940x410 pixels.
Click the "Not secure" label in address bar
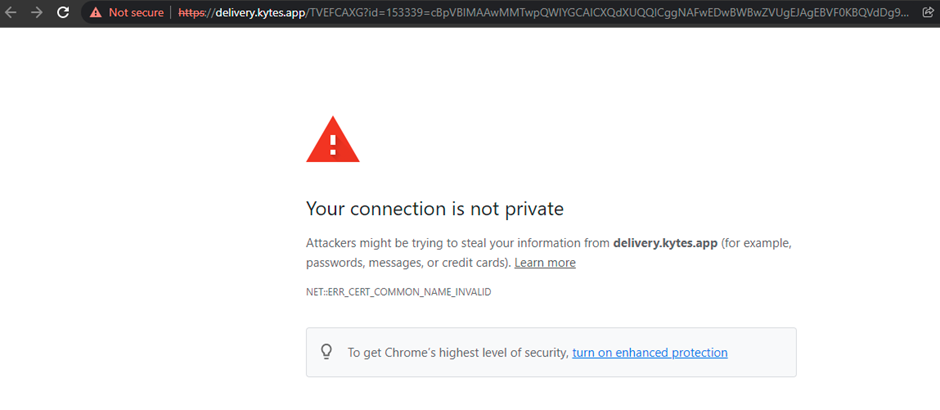(x=135, y=13)
